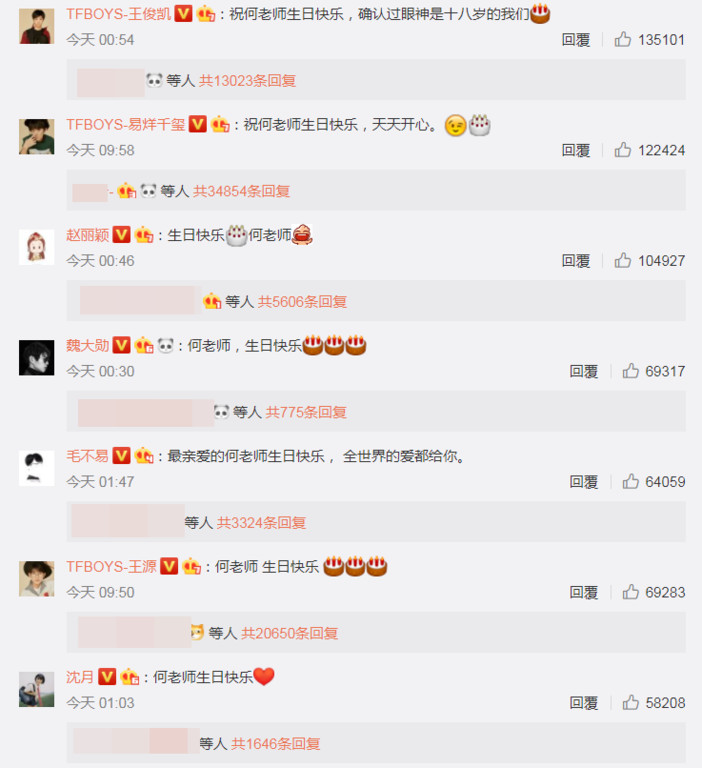Click verified V badge next to 赵丽颖
This screenshot has height=768, width=702.
pyautogui.click(x=121, y=235)
